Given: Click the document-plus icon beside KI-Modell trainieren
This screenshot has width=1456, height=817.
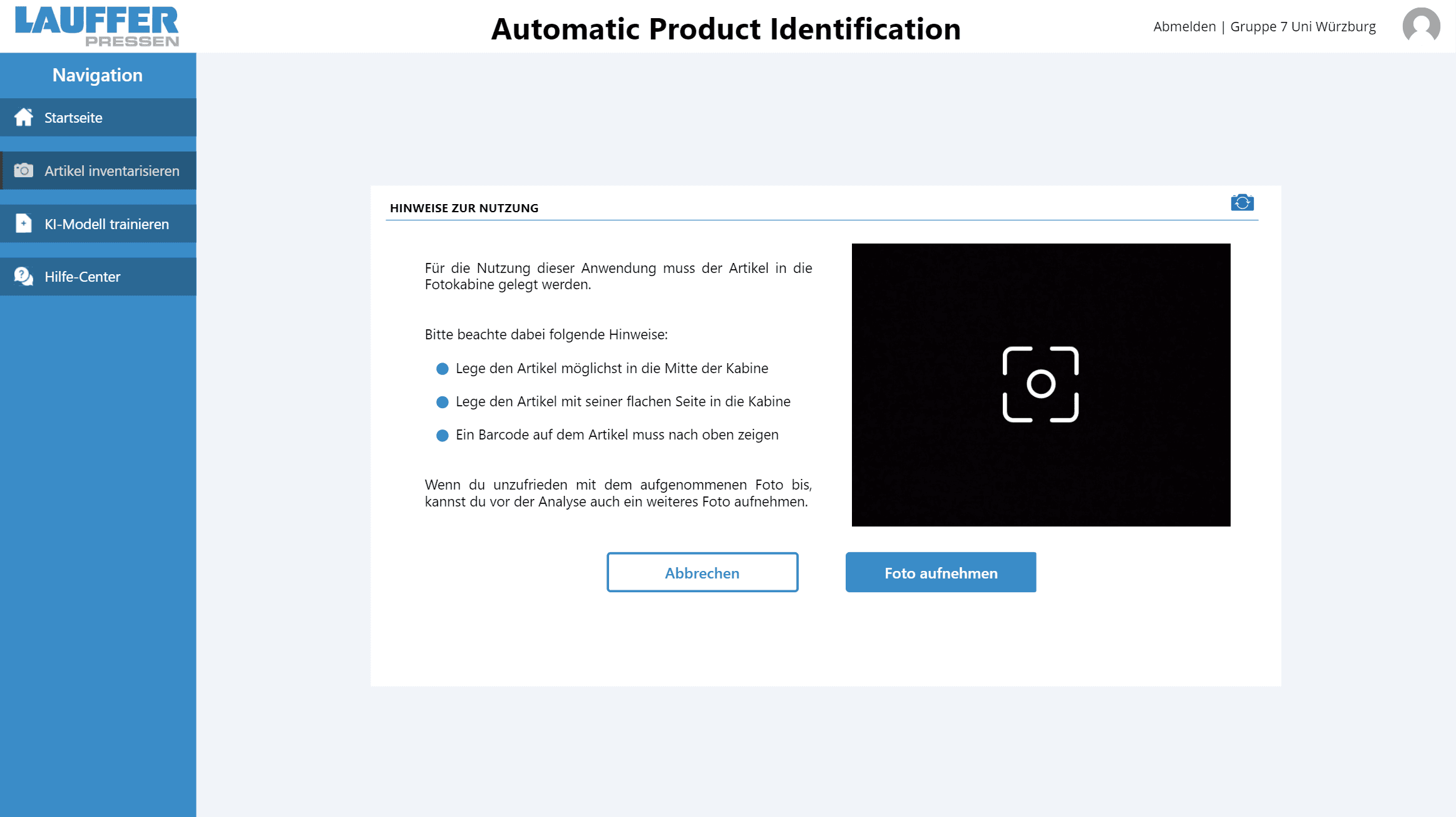Looking at the screenshot, I should [24, 224].
